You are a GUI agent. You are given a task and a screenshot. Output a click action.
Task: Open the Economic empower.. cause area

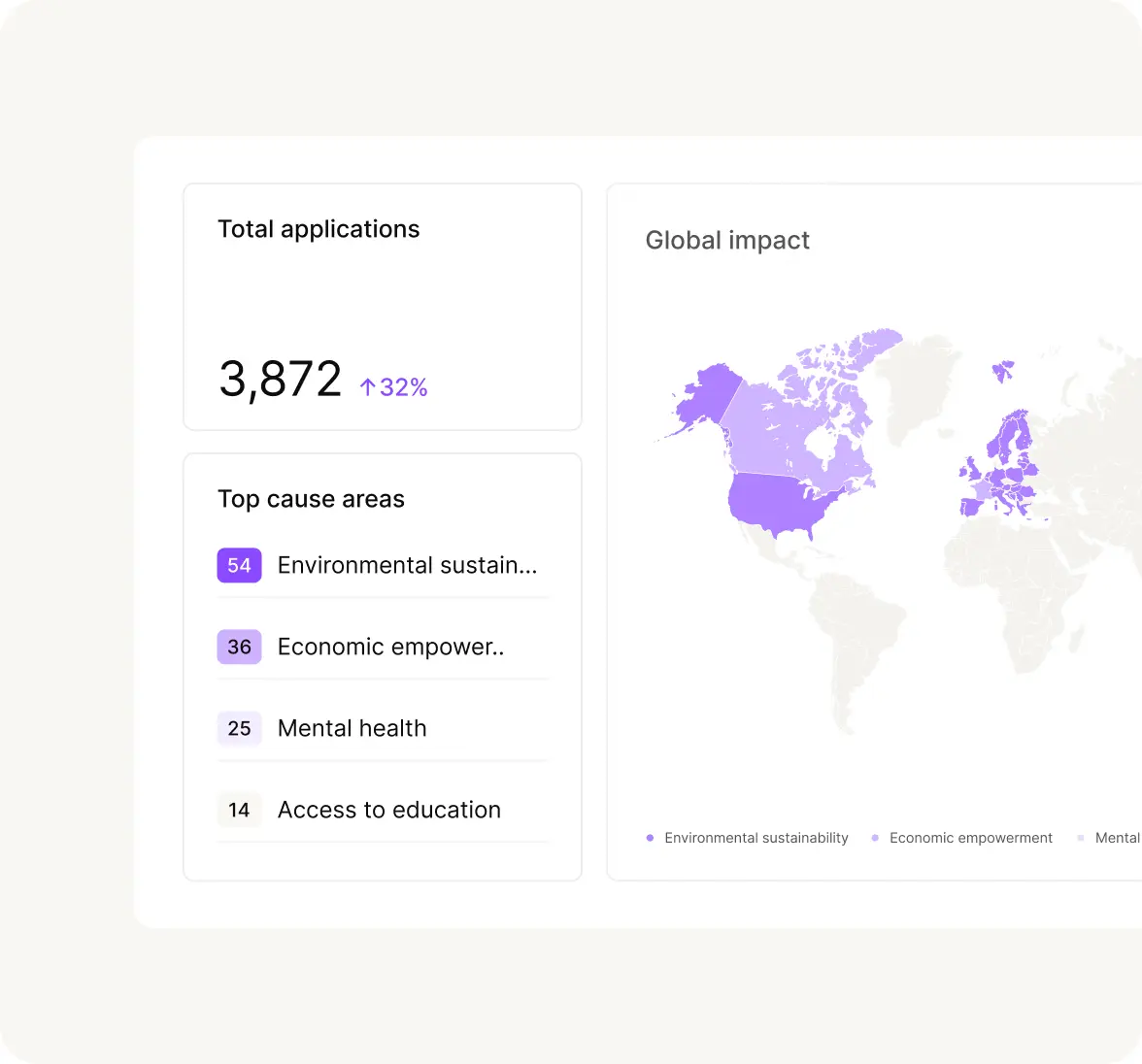click(390, 647)
